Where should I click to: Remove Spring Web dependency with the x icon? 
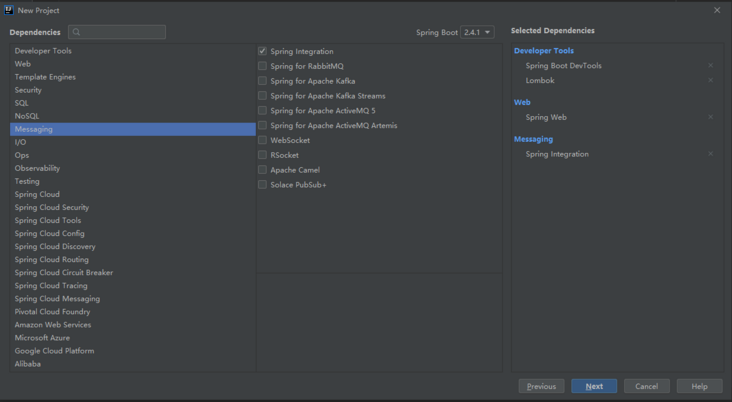pyautogui.click(x=711, y=118)
